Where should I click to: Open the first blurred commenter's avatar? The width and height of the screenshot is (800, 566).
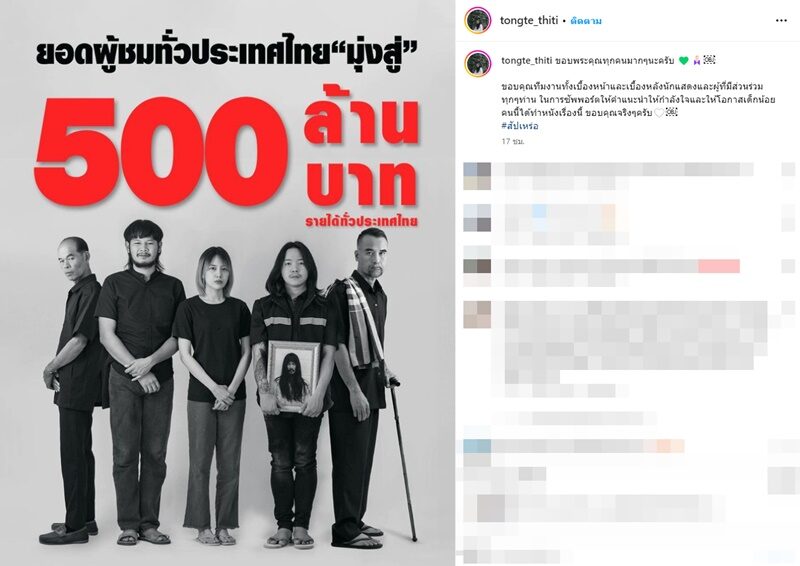pyautogui.click(x=477, y=176)
